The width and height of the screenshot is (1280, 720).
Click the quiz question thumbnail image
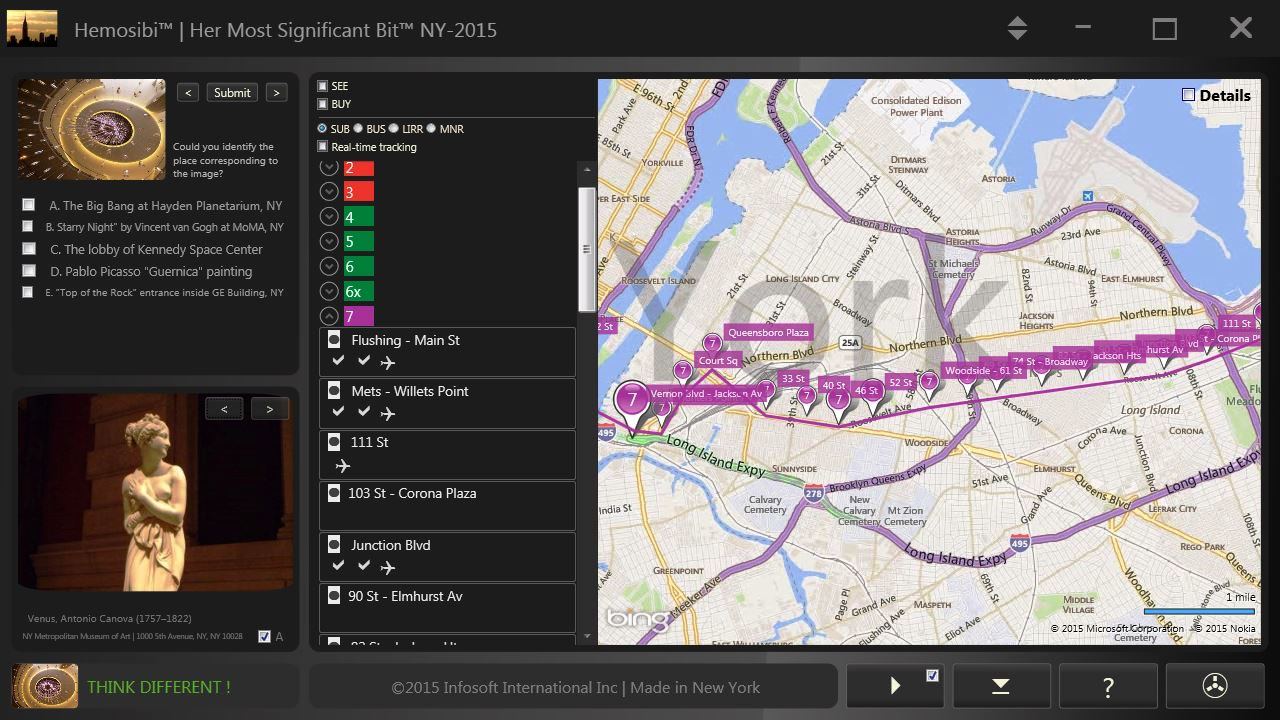click(x=92, y=129)
